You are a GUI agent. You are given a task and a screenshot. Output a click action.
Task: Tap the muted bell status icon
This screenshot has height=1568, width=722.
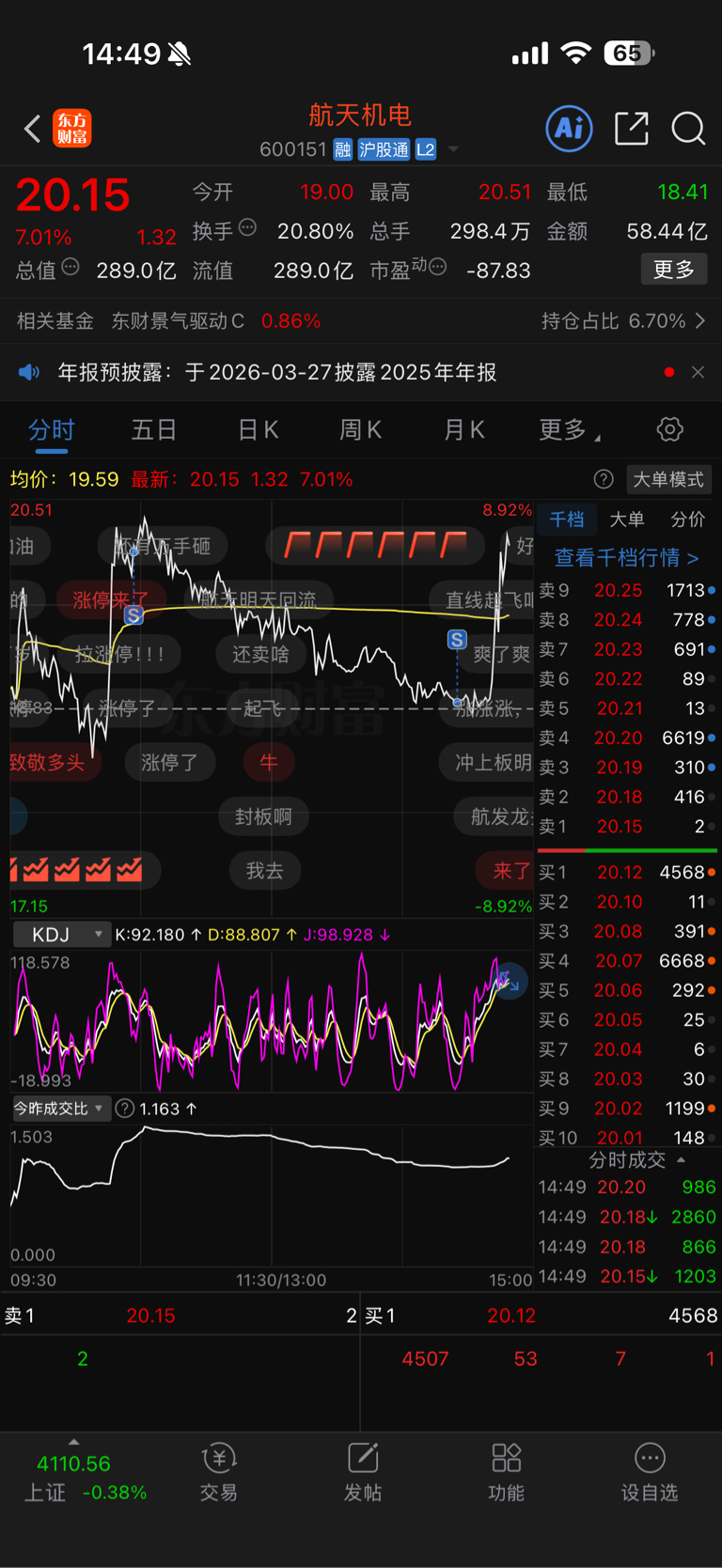coord(180,54)
